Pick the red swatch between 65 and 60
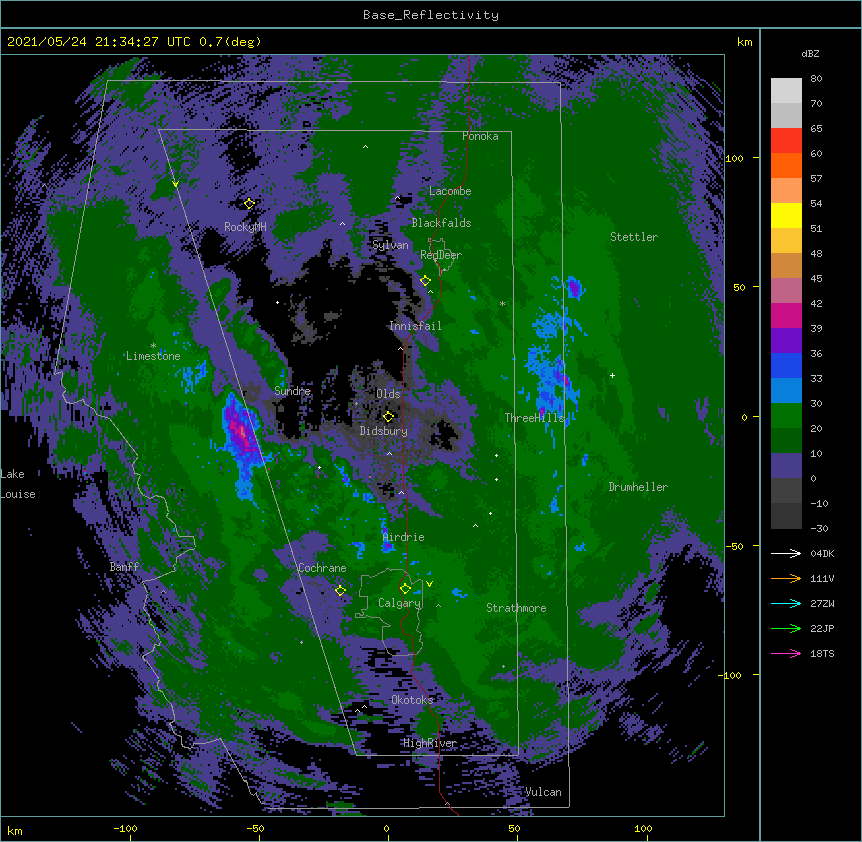Image resolution: width=862 pixels, height=842 pixels. click(786, 141)
